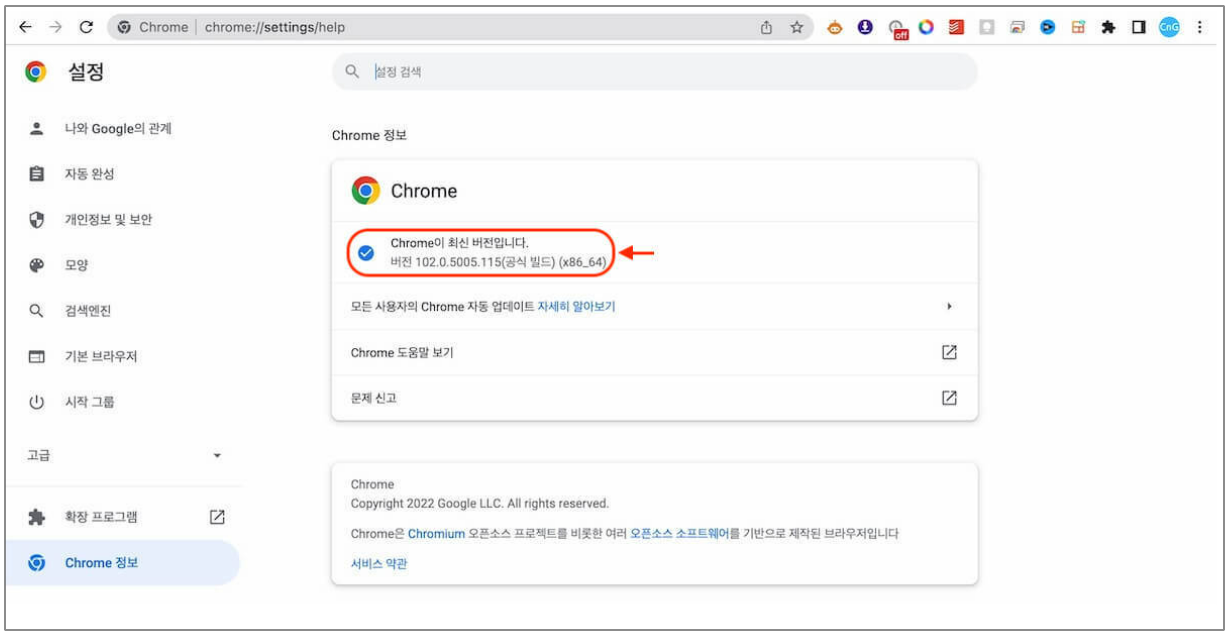Open external link icon next to 확장 프로그램

point(217,517)
